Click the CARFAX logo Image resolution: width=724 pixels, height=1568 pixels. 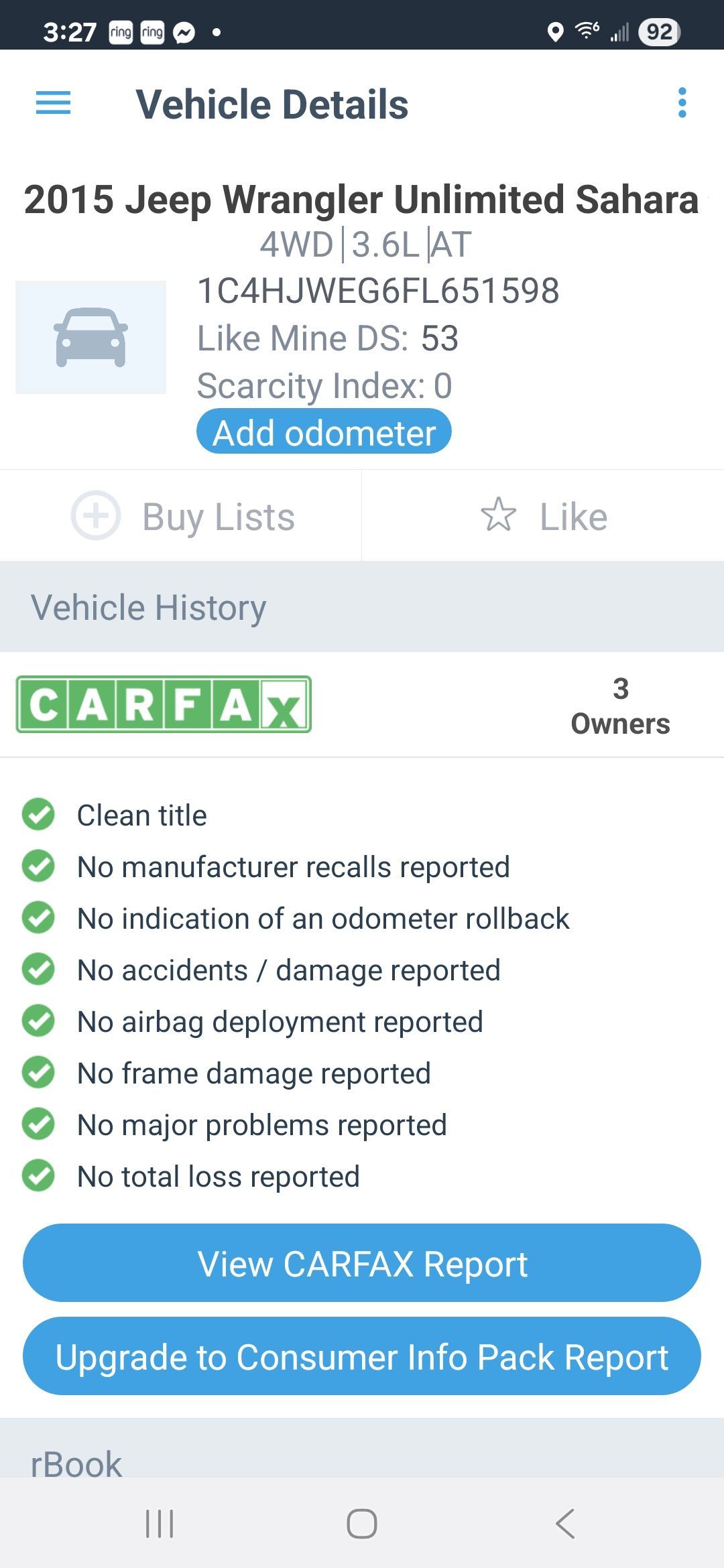[x=164, y=704]
